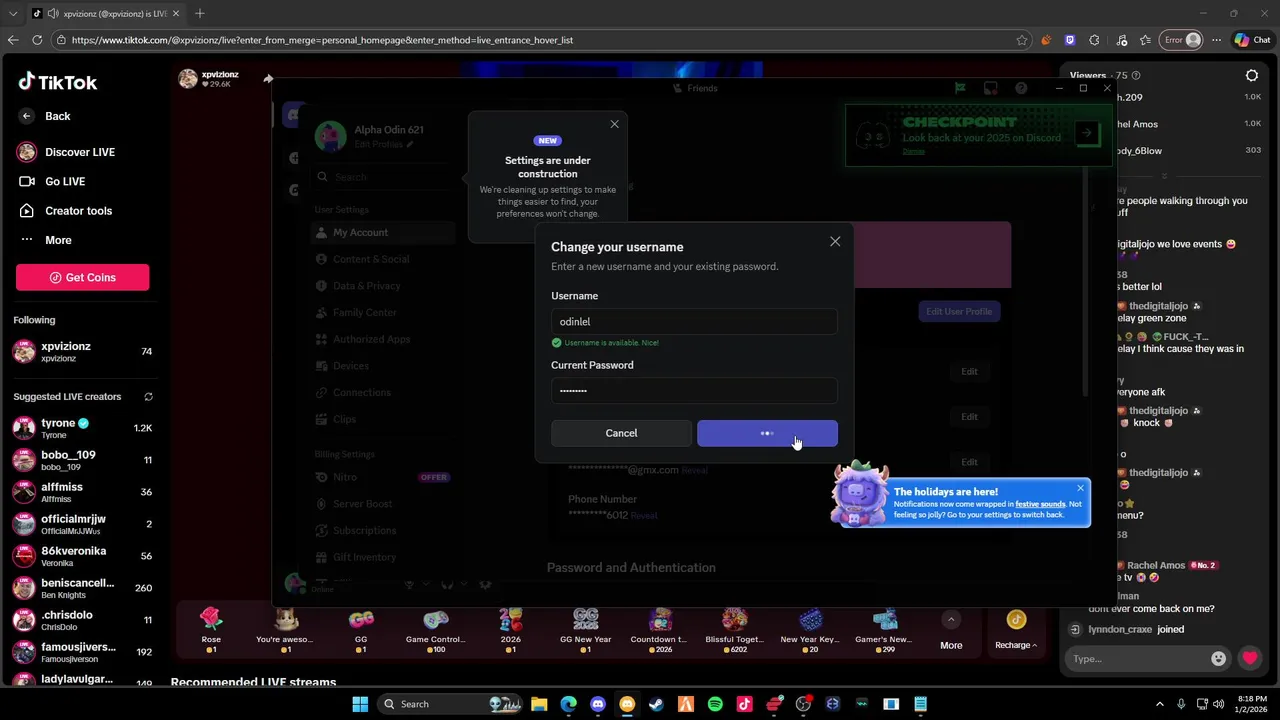The width and height of the screenshot is (1280, 720).
Task: Open a new browser tab with plus
Action: pos(200,13)
